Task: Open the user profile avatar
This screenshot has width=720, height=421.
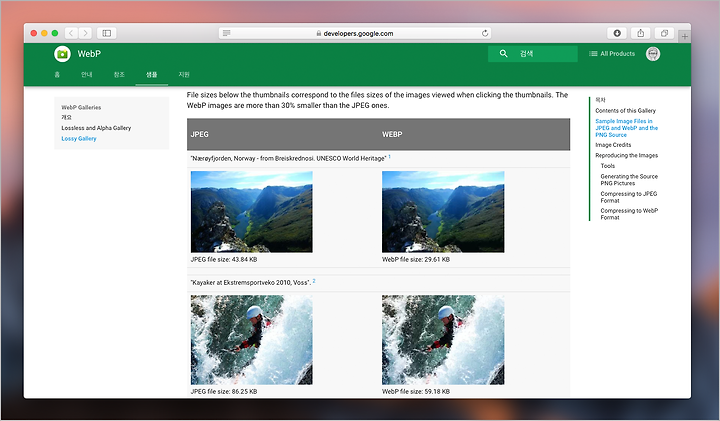Action: click(x=653, y=54)
